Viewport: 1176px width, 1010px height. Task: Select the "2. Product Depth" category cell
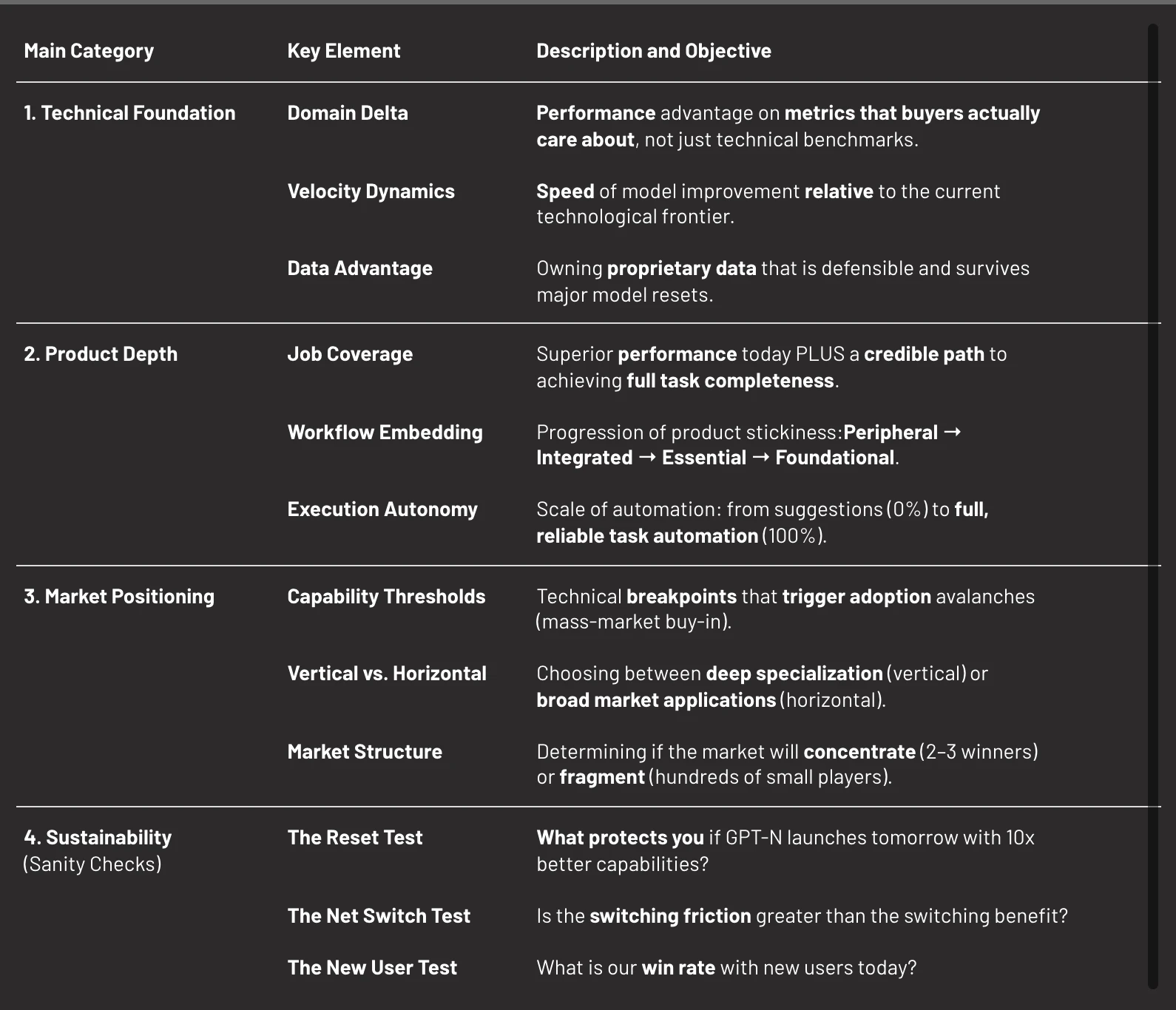(101, 354)
